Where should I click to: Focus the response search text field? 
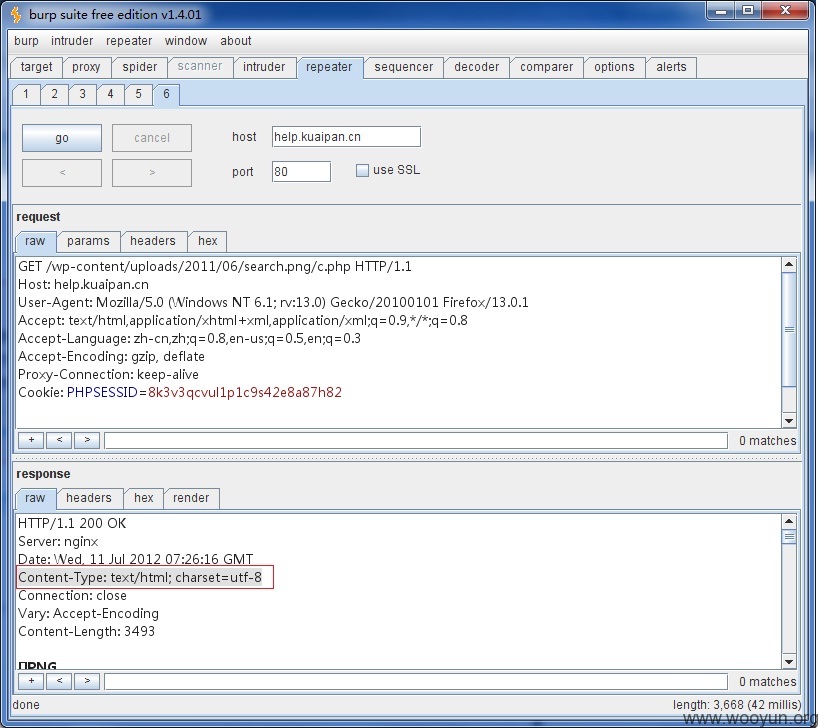coord(416,682)
